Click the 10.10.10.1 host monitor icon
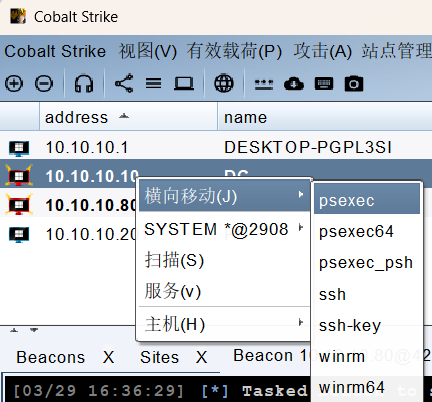Screen dimensions: 432x402 coord(19,148)
